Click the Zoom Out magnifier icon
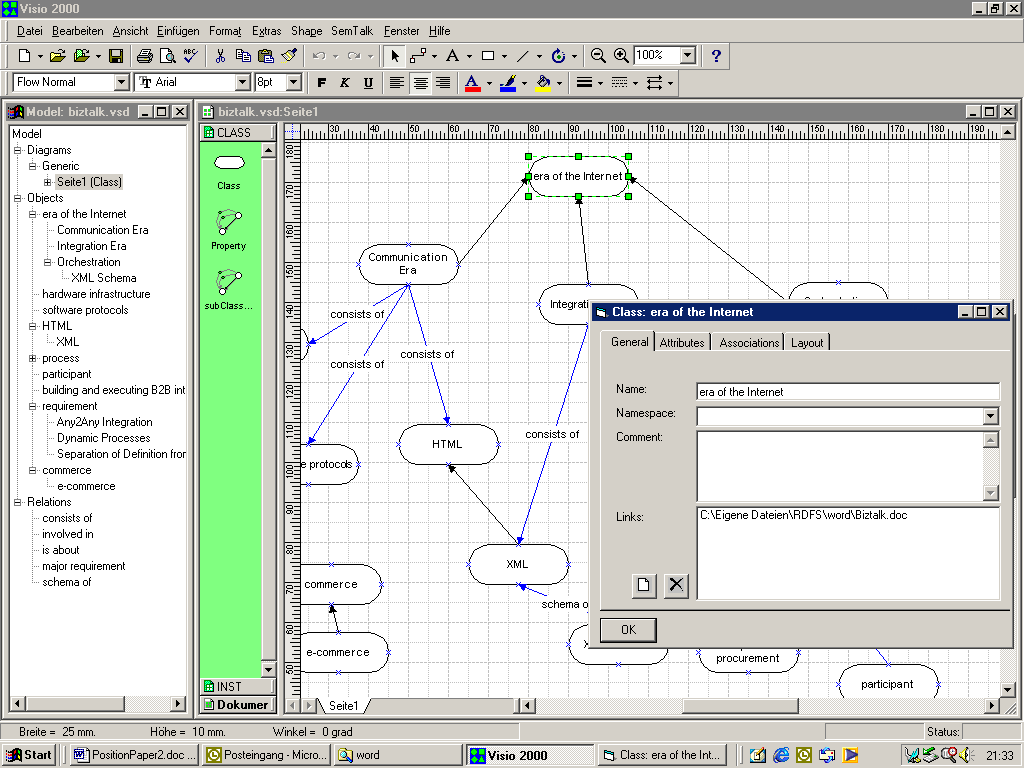1024x768 pixels. pyautogui.click(x=599, y=56)
